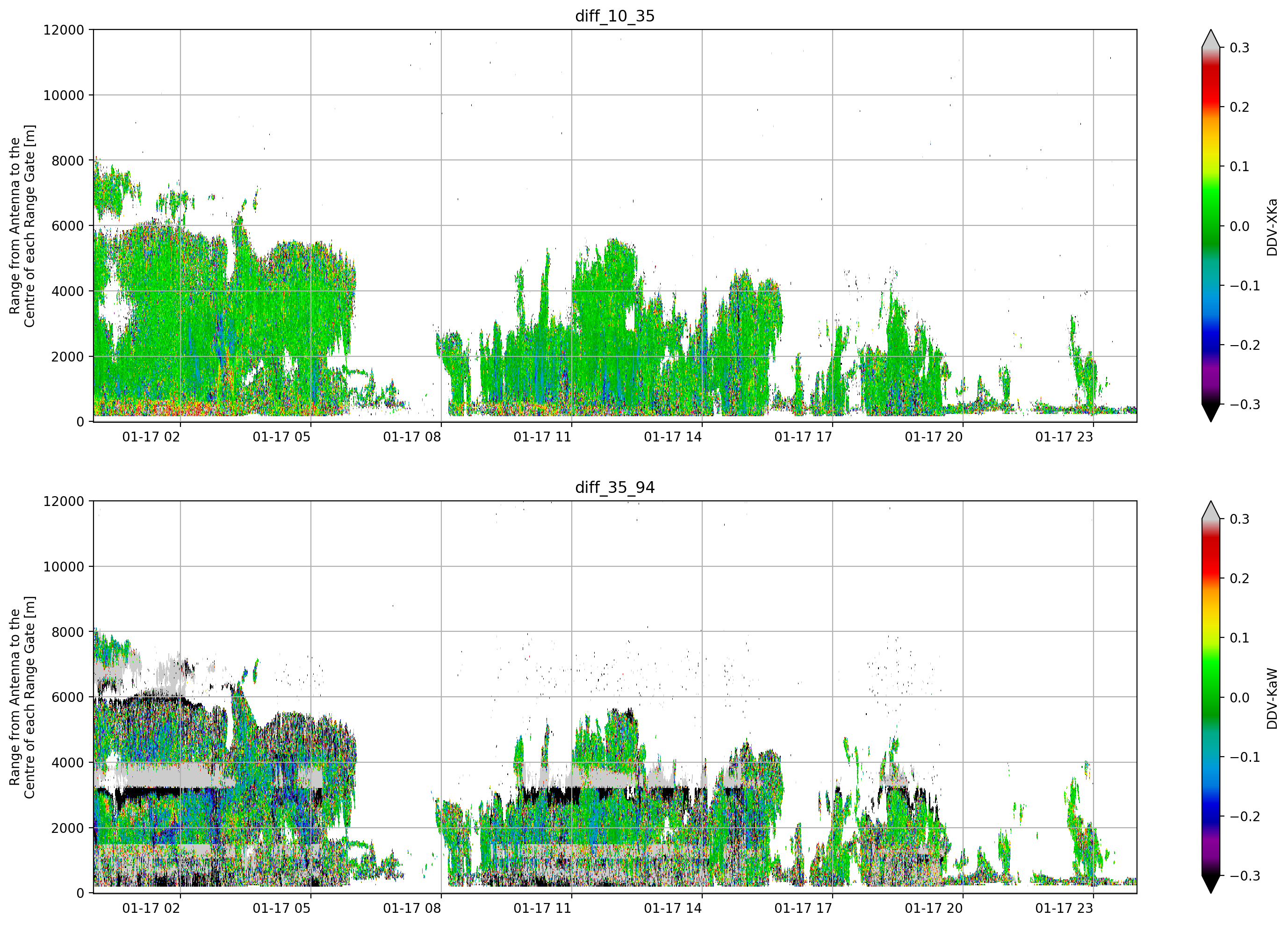Click '01-17 05' x-tick under diff_10_35 plot
The height and width of the screenshot is (925, 1288).
point(282,437)
